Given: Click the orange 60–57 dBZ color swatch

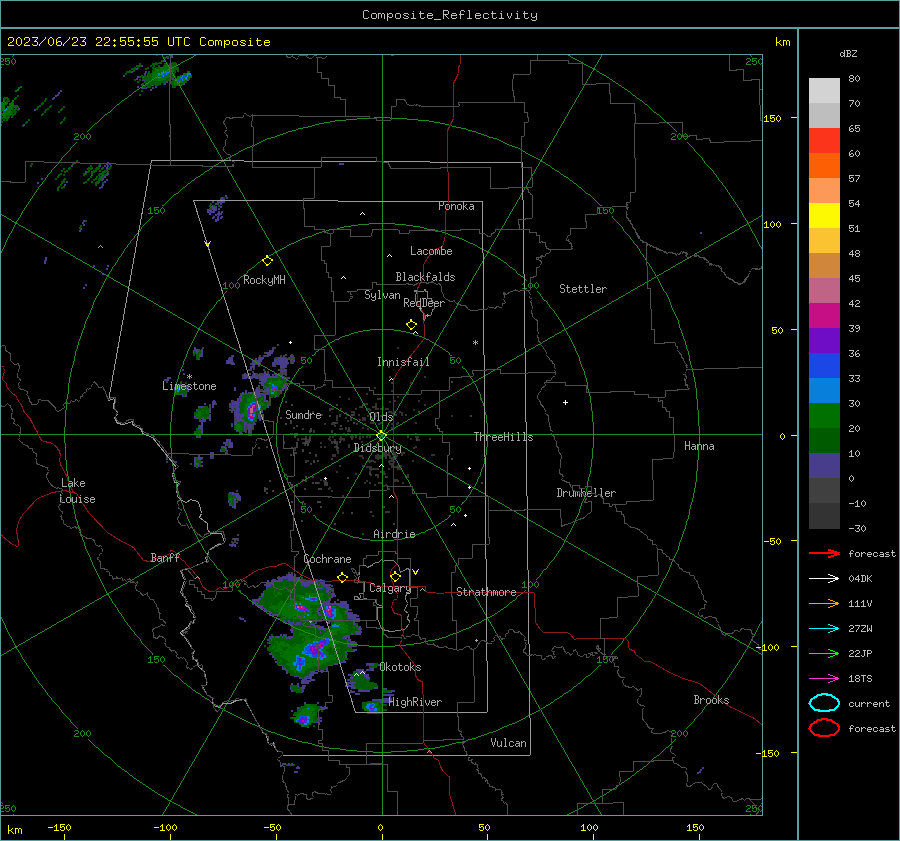Looking at the screenshot, I should coord(824,165).
